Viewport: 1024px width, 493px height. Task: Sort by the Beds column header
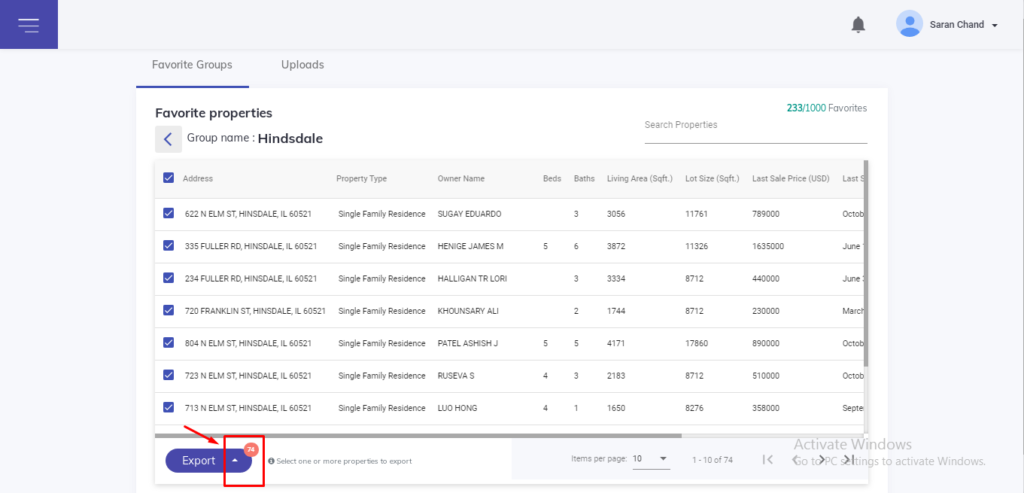tap(552, 178)
